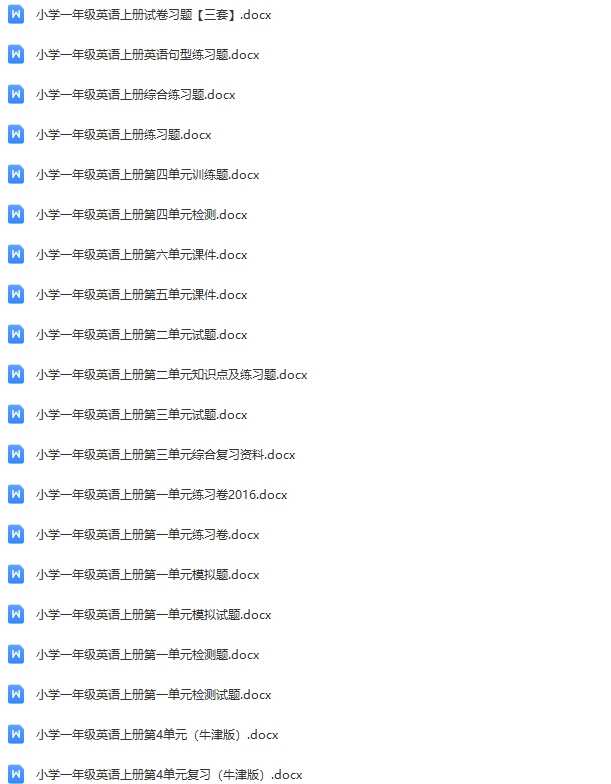Open 第4单元（牛津版）.docx file

point(157,734)
